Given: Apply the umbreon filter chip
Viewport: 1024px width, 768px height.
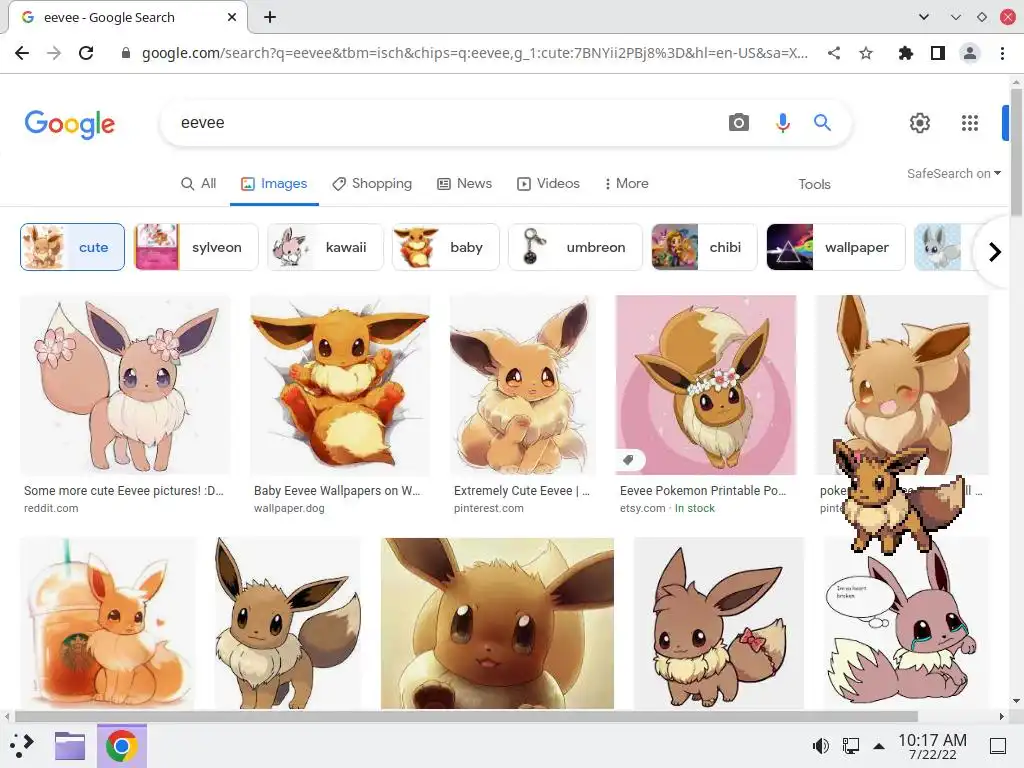Looking at the screenshot, I should coord(575,247).
